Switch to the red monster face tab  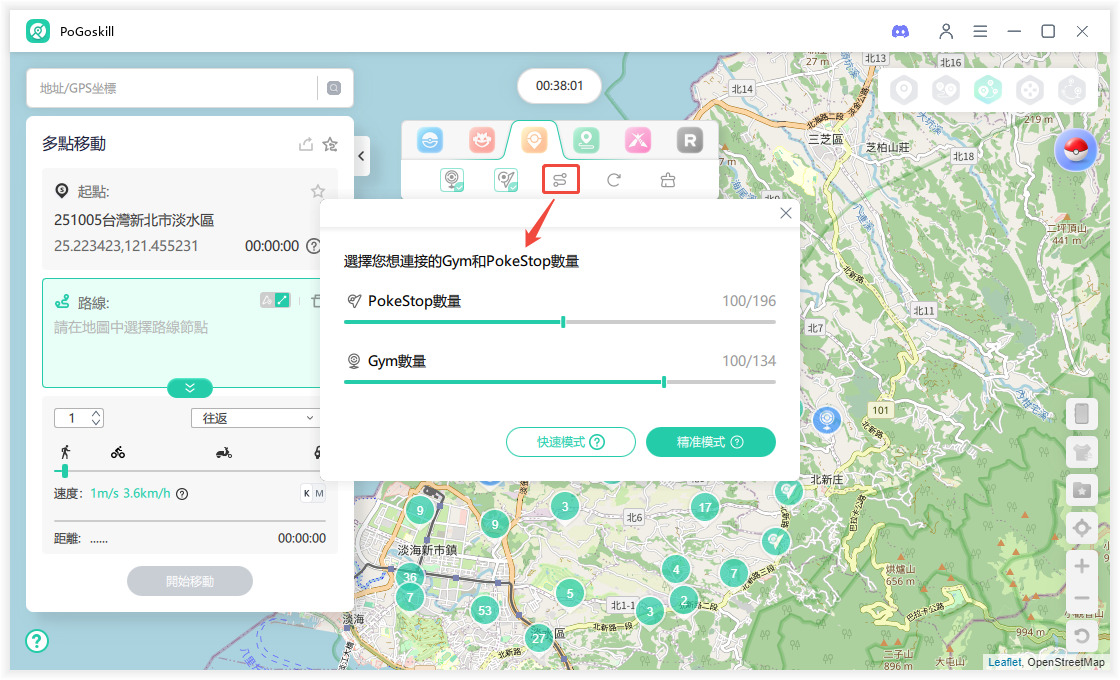tap(482, 140)
